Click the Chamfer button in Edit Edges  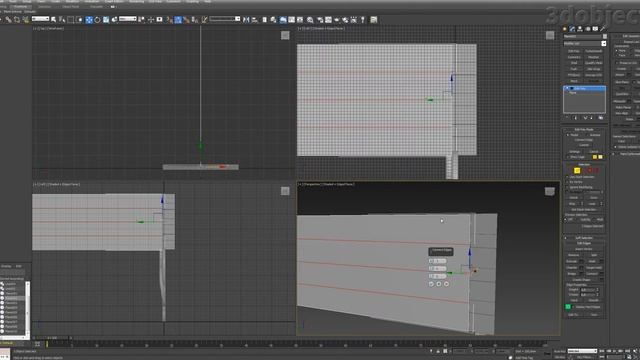572,268
